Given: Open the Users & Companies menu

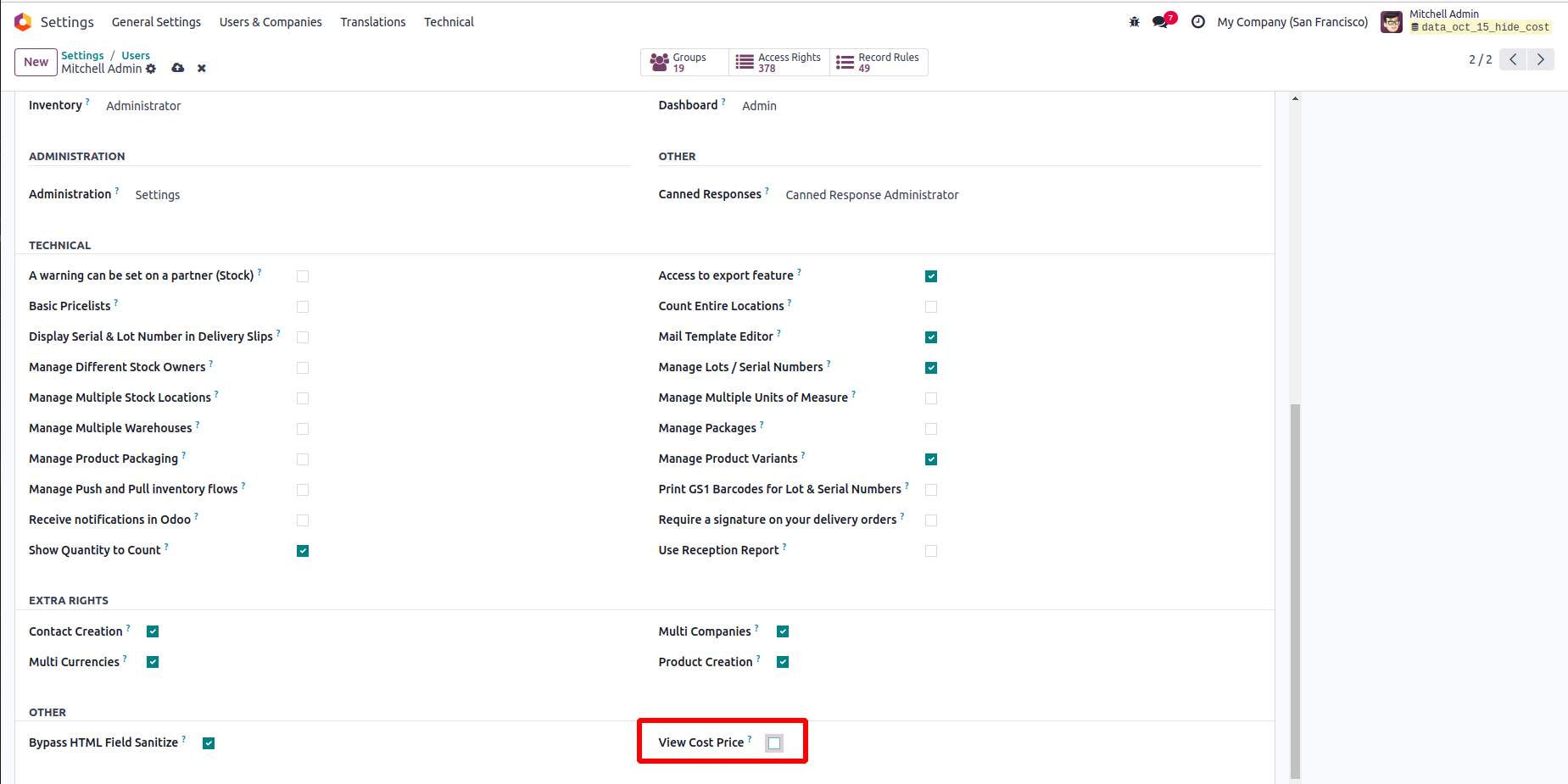Looking at the screenshot, I should pyautogui.click(x=271, y=22).
